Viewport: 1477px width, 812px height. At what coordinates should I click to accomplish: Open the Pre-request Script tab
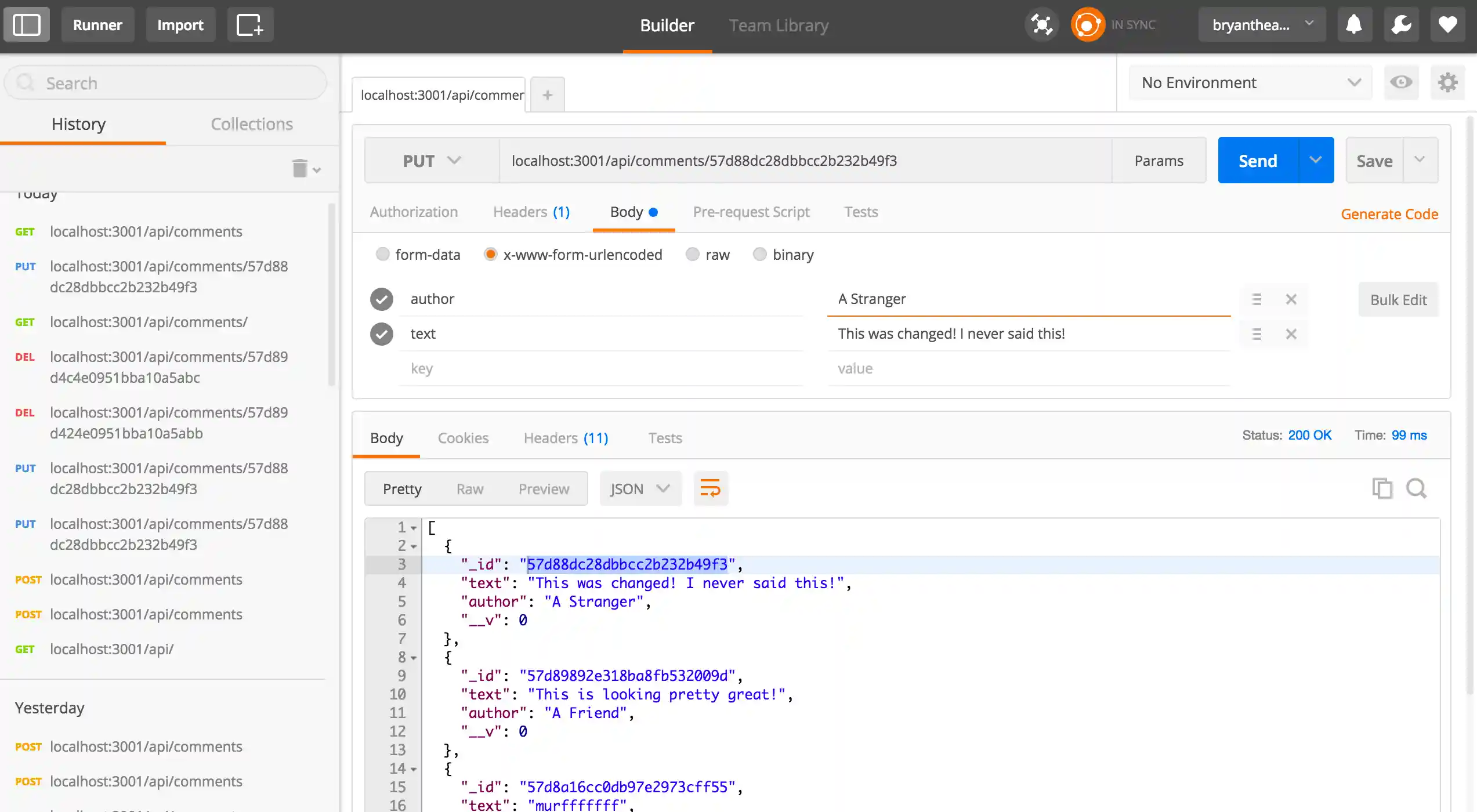751,212
